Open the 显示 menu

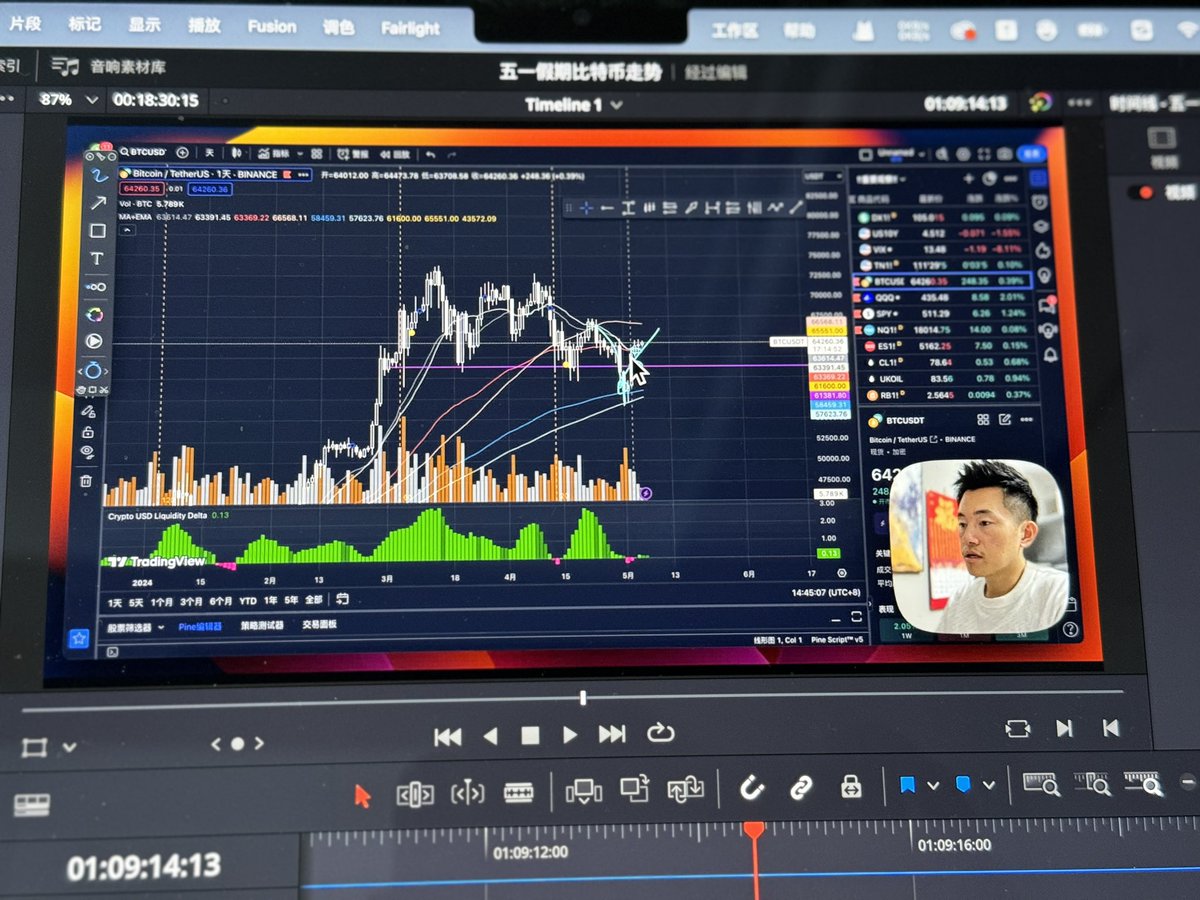tap(144, 25)
